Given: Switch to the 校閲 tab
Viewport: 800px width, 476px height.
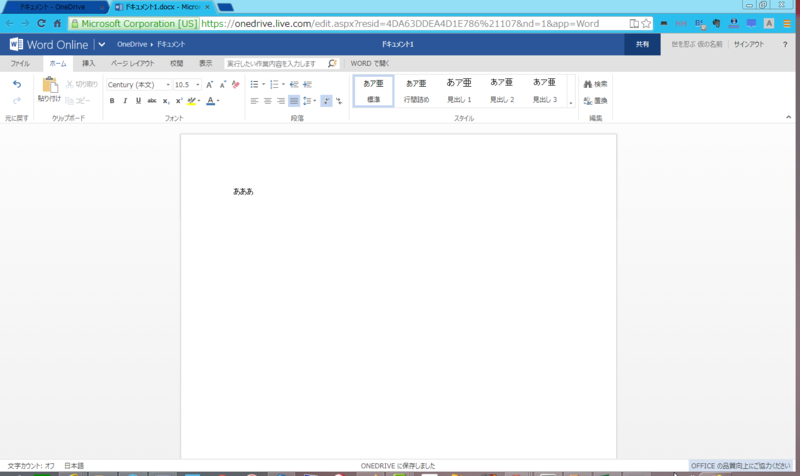Looking at the screenshot, I should coord(177,63).
